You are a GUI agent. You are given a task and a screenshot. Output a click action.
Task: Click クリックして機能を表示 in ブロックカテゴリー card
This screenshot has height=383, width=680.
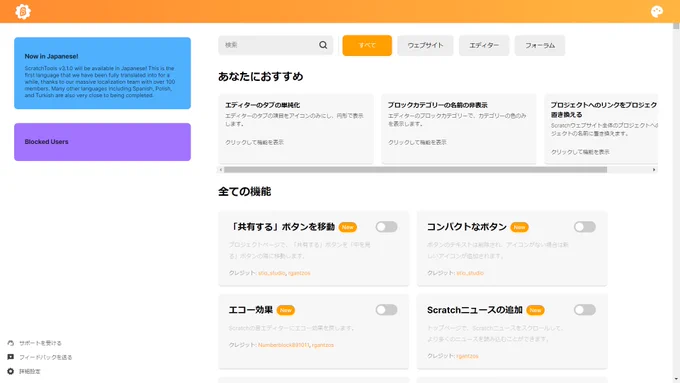point(417,142)
